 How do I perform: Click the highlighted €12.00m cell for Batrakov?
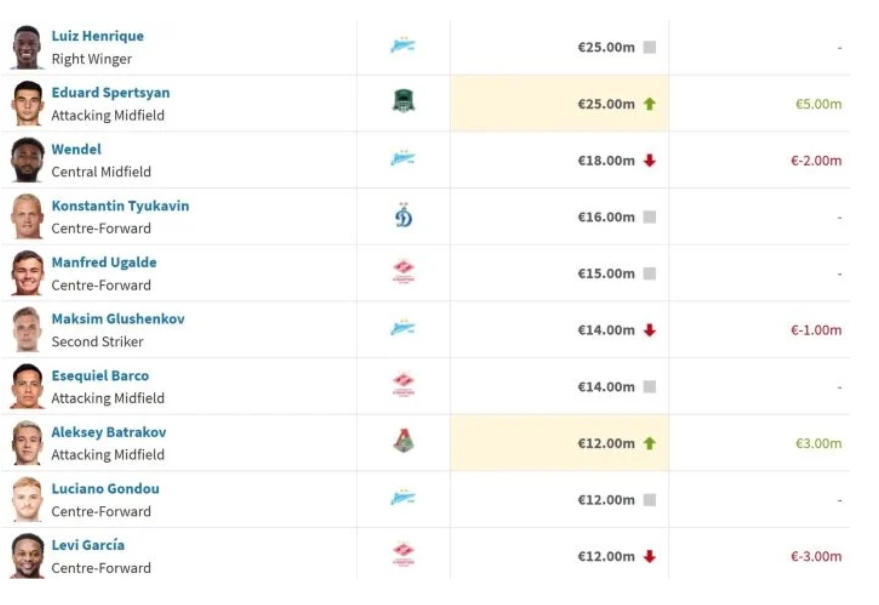point(559,443)
